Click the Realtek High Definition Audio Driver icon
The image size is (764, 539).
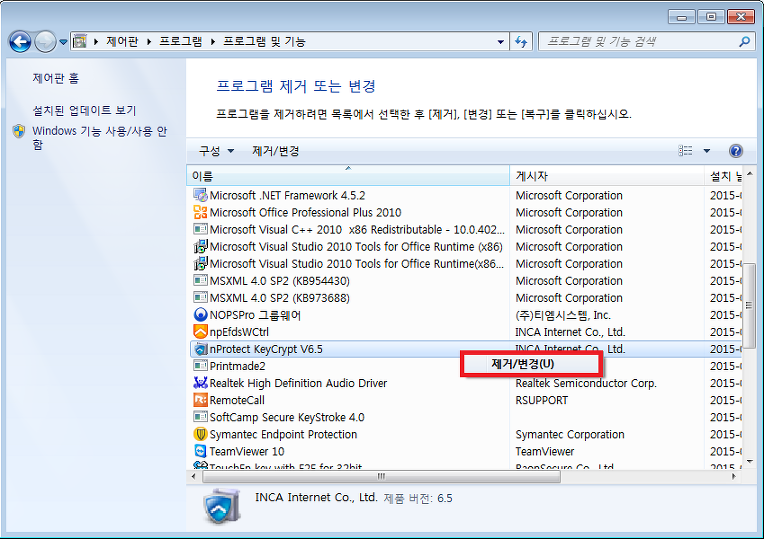(x=200, y=383)
